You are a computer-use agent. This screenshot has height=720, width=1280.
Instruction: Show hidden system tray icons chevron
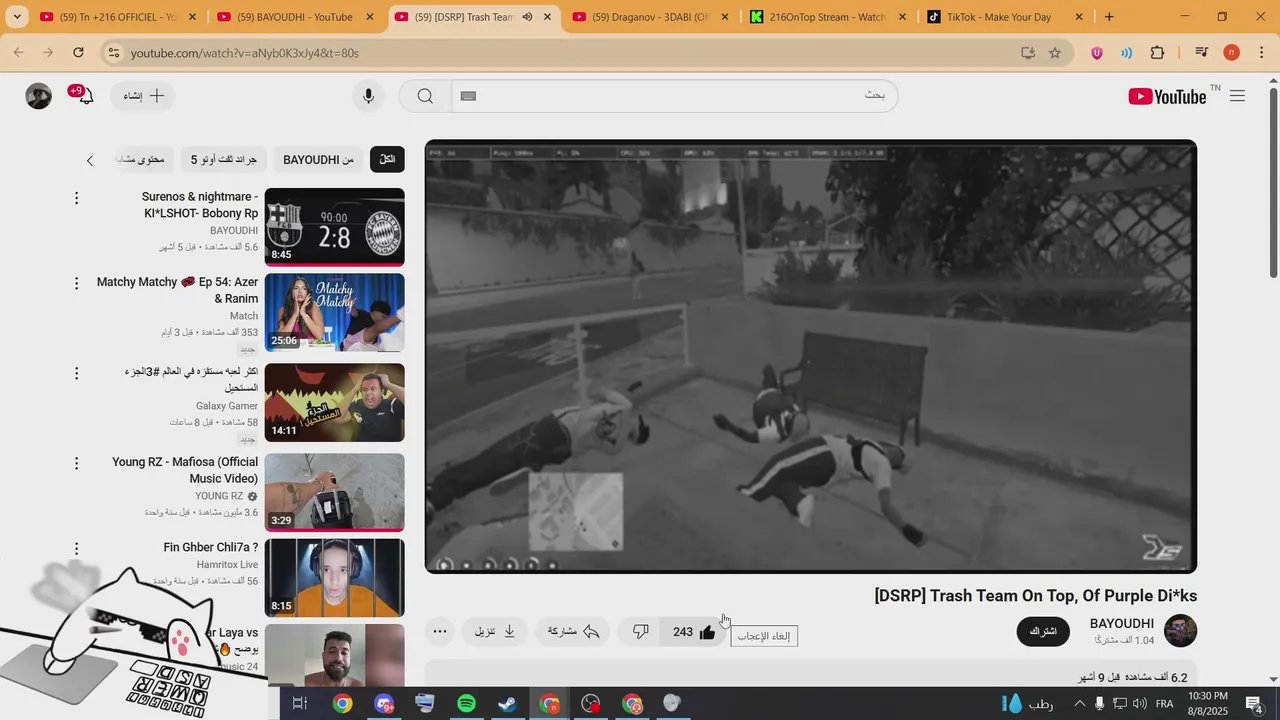coord(1079,704)
